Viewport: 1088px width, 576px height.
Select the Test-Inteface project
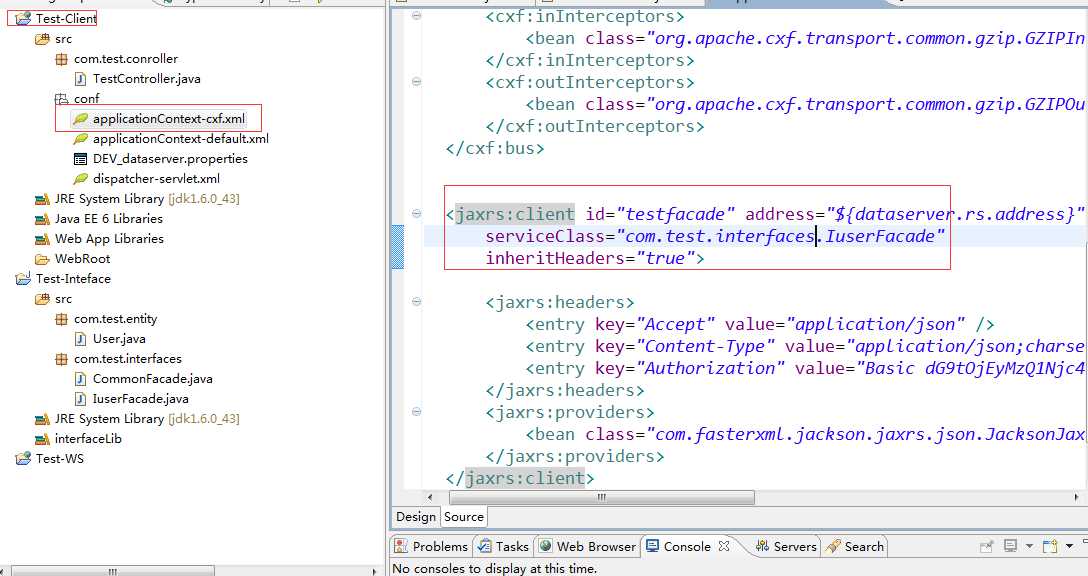73,279
